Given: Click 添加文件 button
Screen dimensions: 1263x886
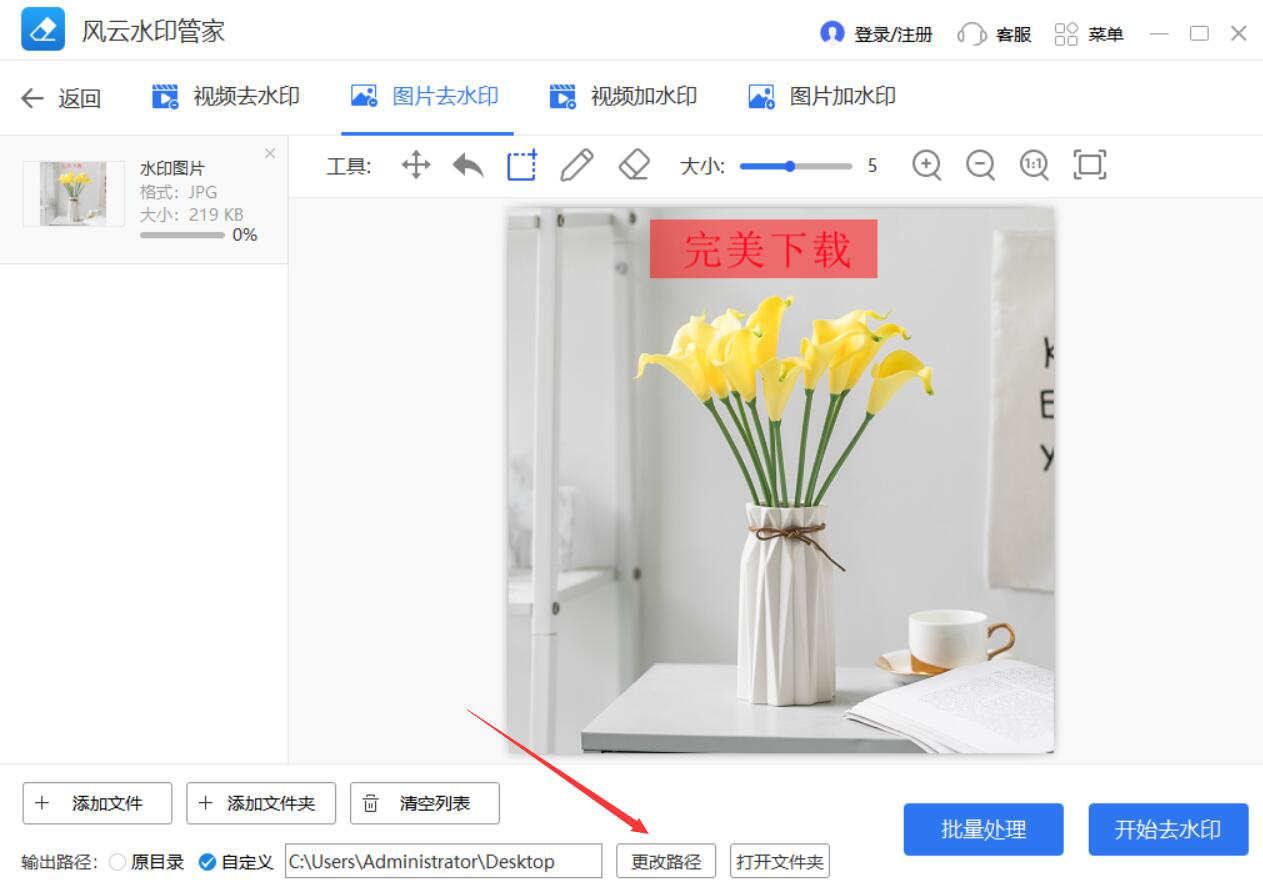Looking at the screenshot, I should (x=97, y=803).
